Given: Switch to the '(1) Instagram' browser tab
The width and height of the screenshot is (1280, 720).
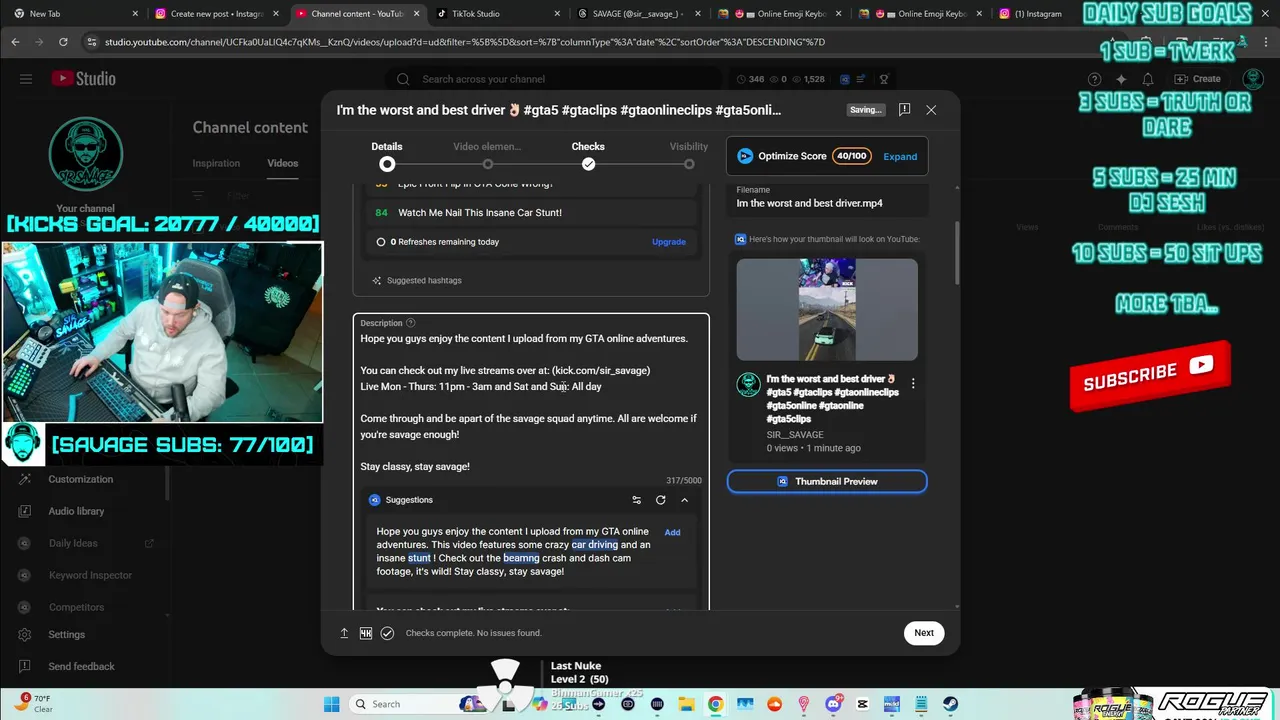Looking at the screenshot, I should pos(1030,14).
